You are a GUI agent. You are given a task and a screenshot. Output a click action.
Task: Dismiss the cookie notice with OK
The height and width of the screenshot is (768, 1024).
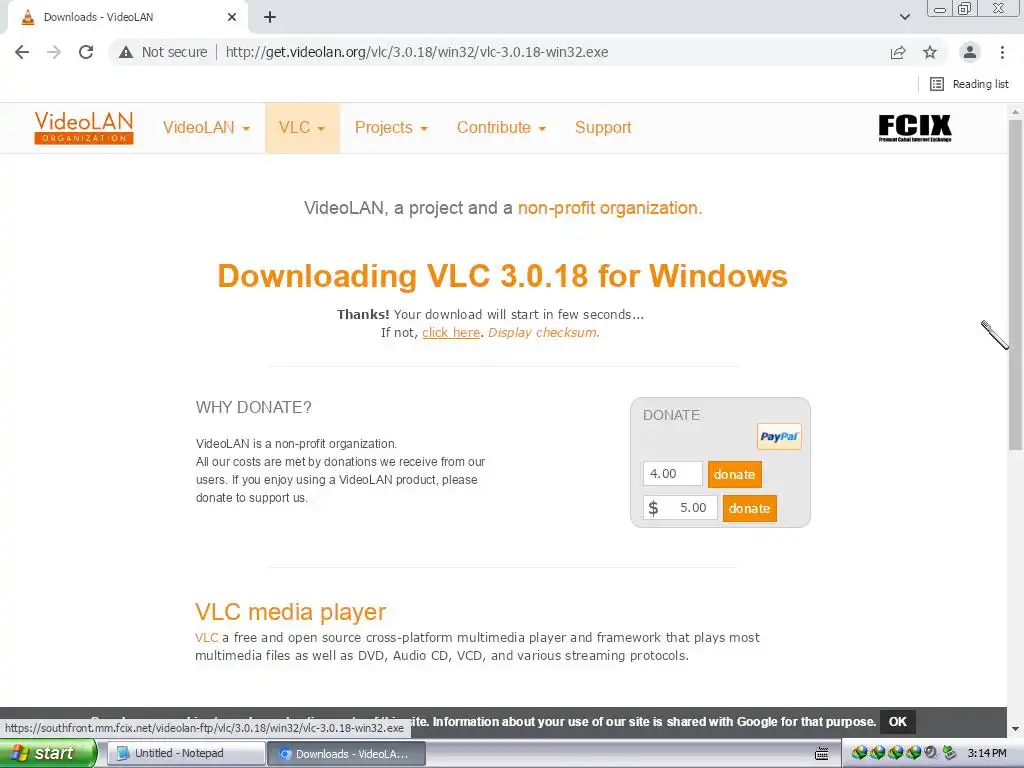(897, 722)
